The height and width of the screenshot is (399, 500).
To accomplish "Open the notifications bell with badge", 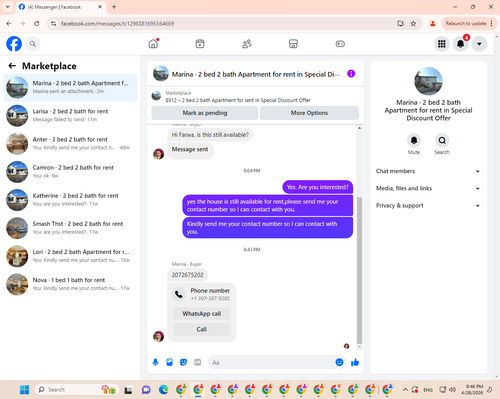I will tap(461, 44).
